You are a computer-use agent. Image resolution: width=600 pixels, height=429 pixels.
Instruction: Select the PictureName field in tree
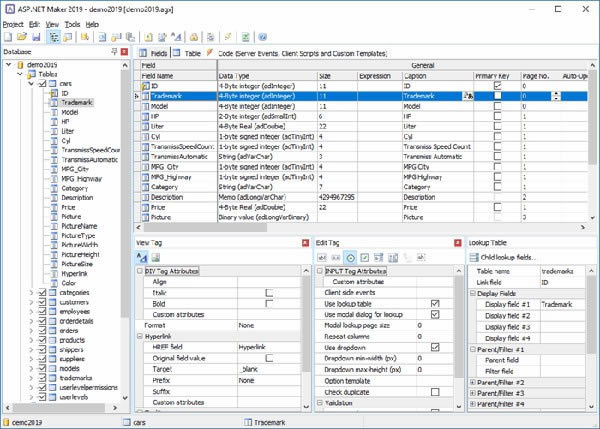click(79, 226)
